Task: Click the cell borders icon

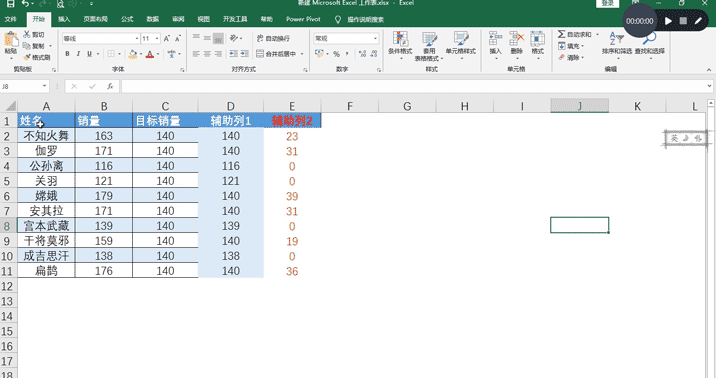Action: [111, 54]
